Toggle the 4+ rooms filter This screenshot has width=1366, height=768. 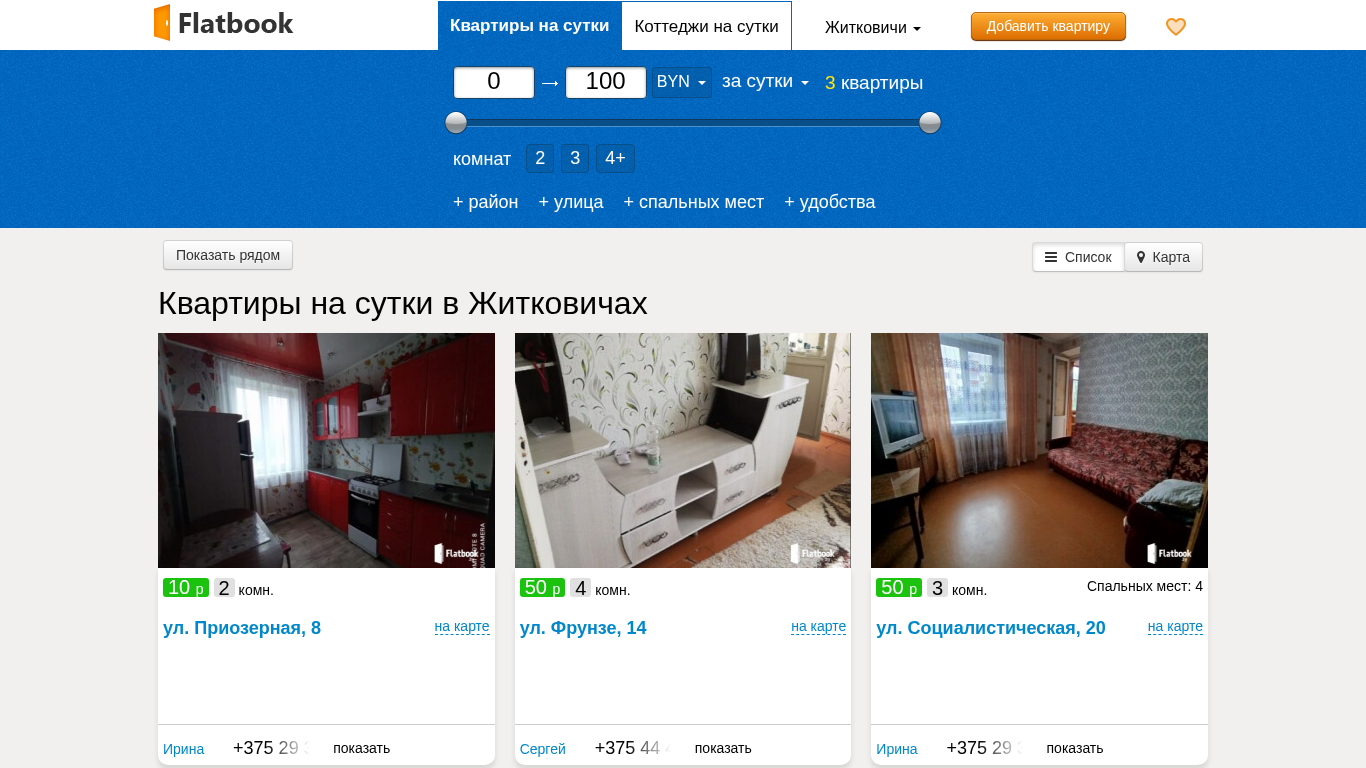(615, 158)
